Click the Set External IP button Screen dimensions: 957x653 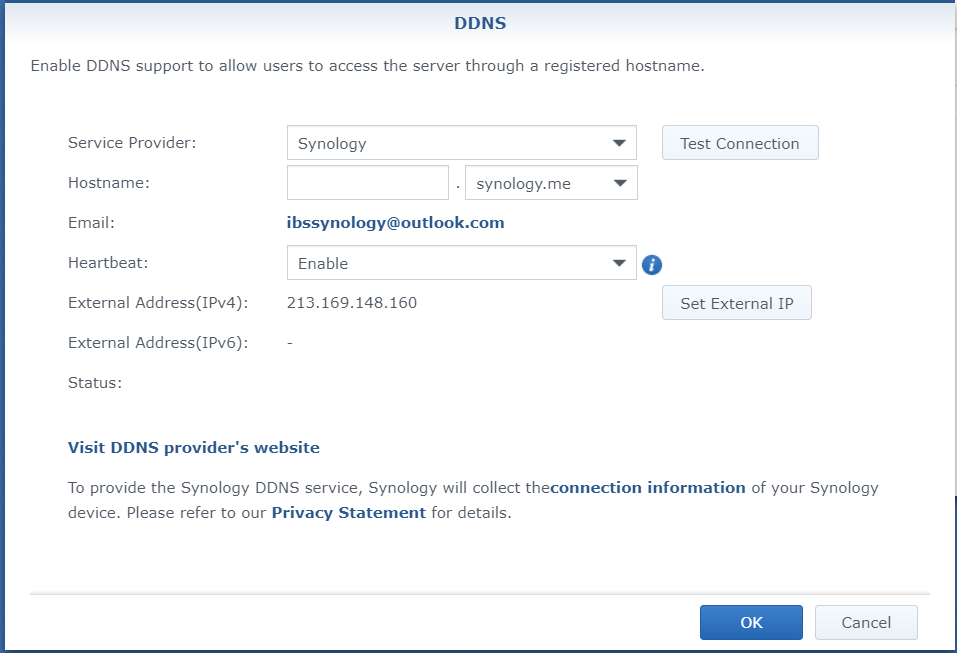737,303
